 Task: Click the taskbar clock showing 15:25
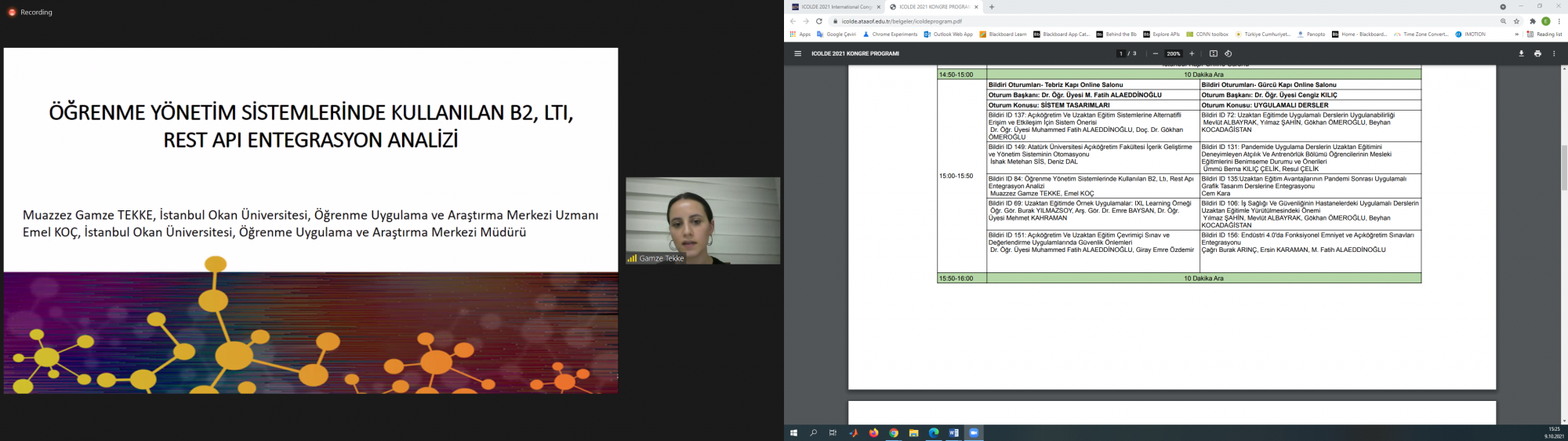coord(1553,432)
